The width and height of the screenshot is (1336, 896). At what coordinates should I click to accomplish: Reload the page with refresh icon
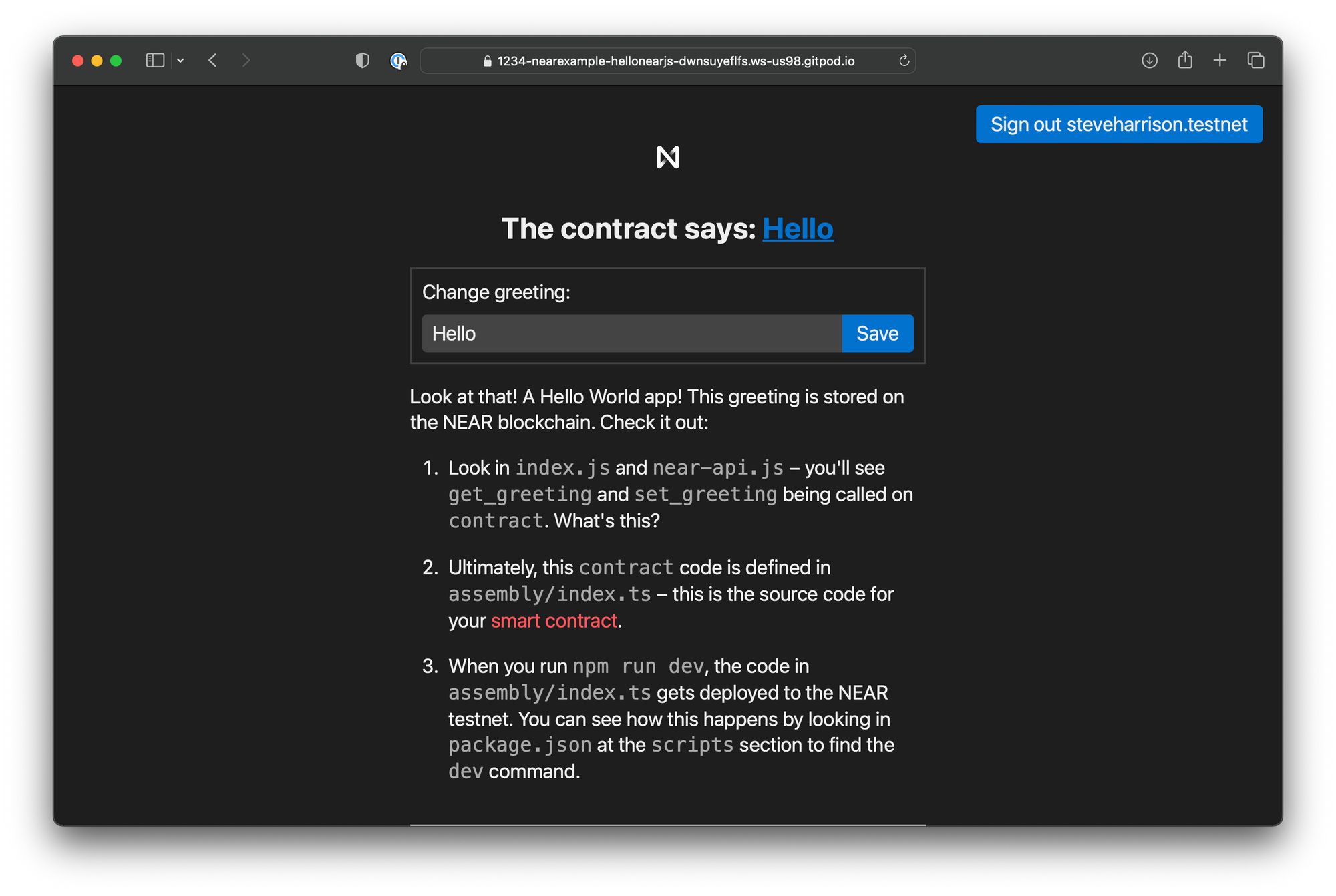pyautogui.click(x=904, y=61)
